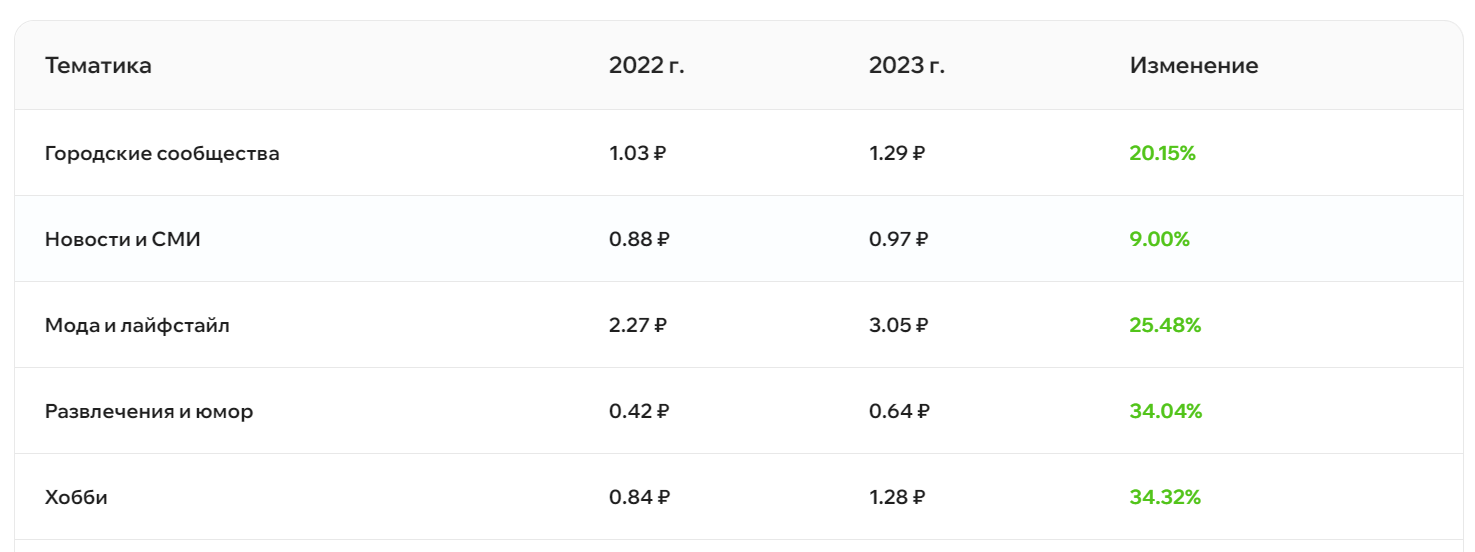This screenshot has height=552, width=1475.
Task: Select the Мода и лайфстайл row label
Action: [x=137, y=326]
